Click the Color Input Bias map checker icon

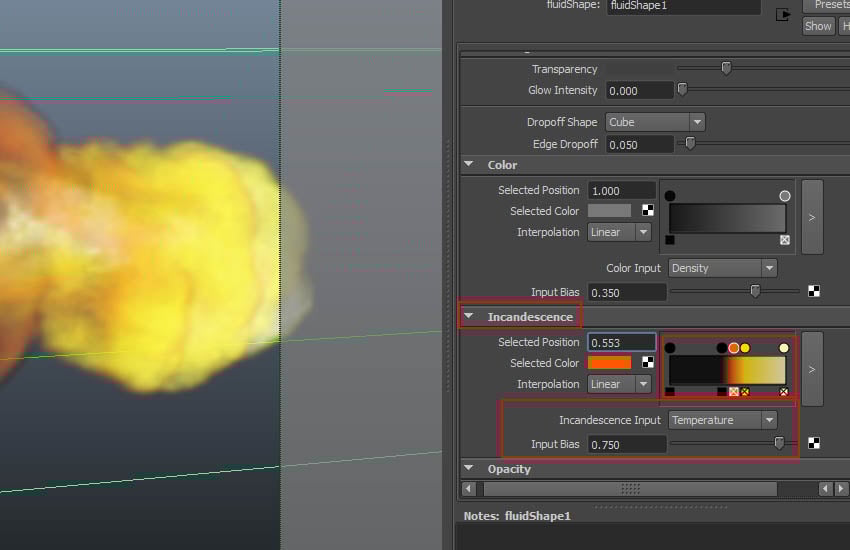point(814,292)
